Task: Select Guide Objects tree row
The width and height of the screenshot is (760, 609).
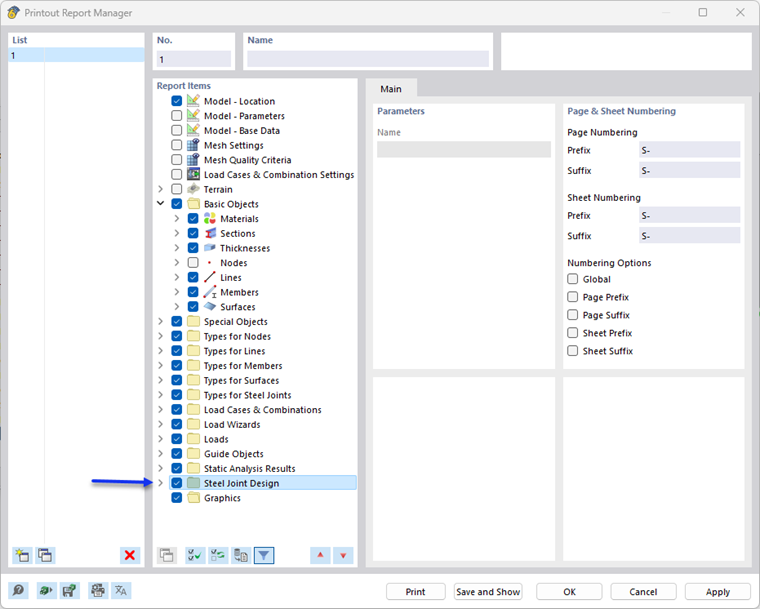Action: 234,453
